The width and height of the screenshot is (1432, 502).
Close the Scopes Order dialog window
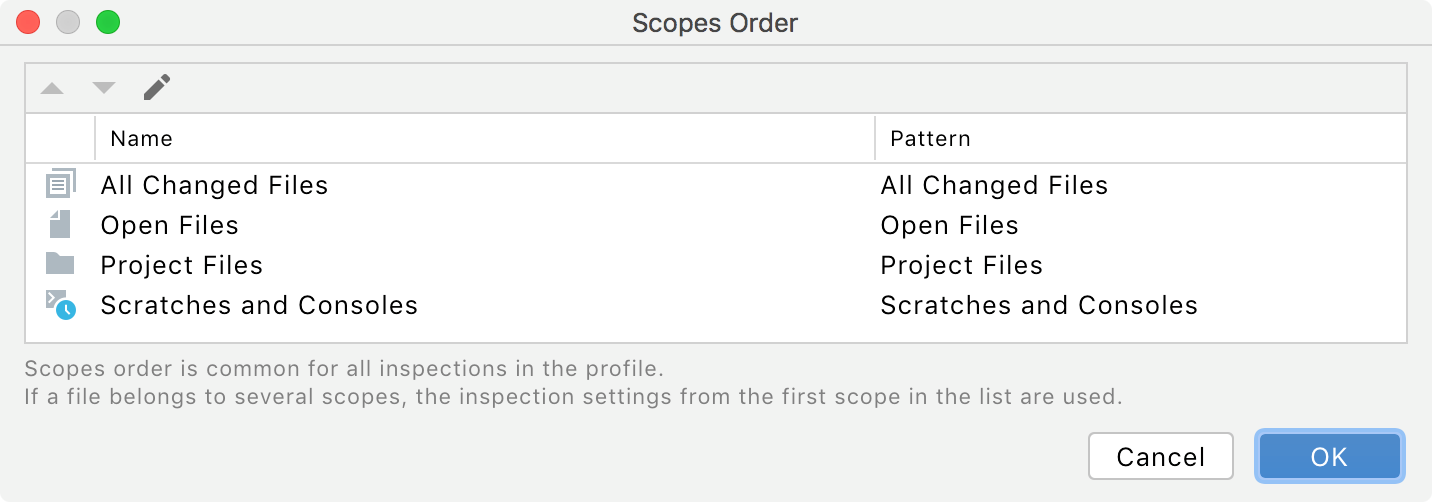pyautogui.click(x=28, y=22)
